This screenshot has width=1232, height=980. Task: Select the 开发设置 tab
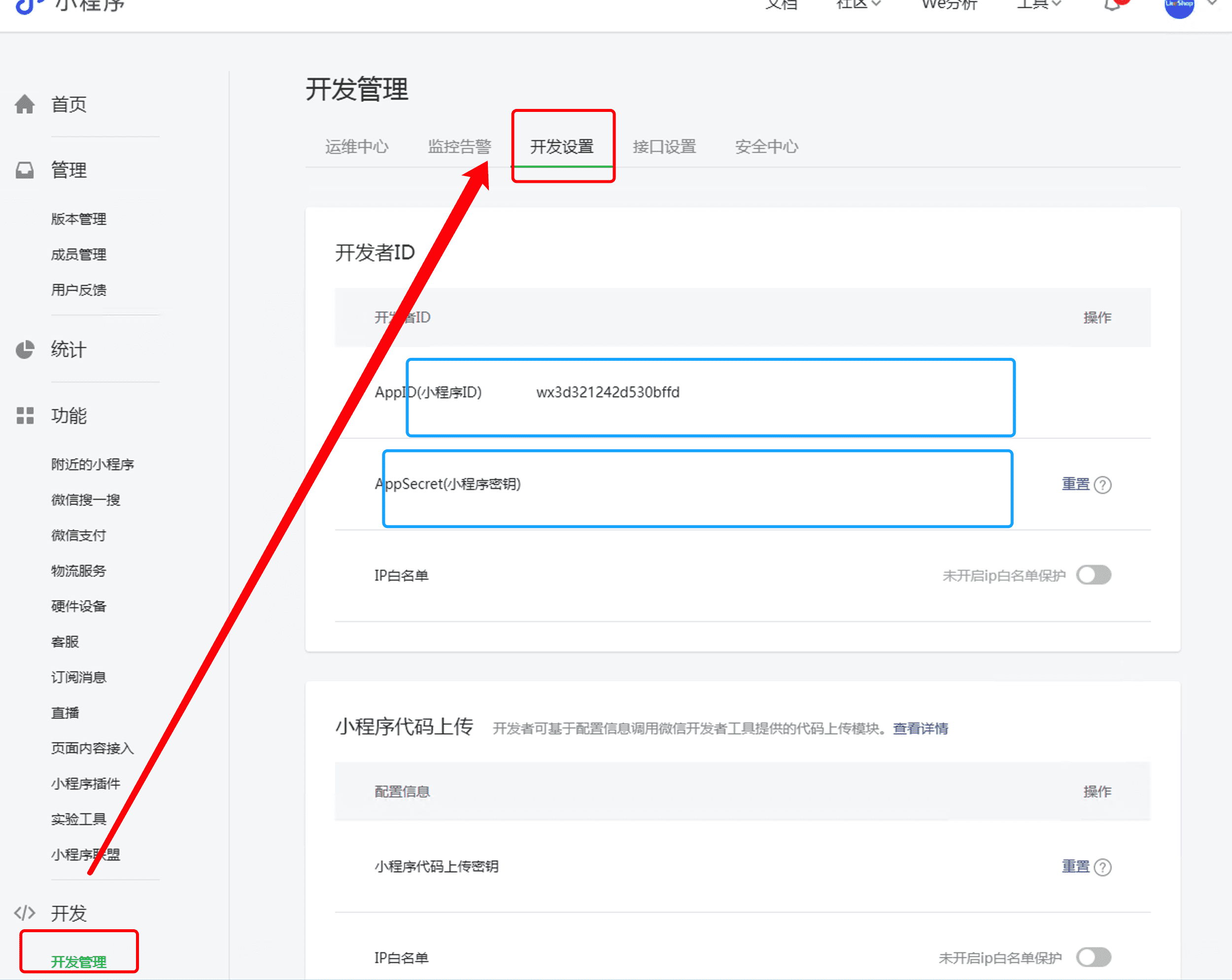562,147
